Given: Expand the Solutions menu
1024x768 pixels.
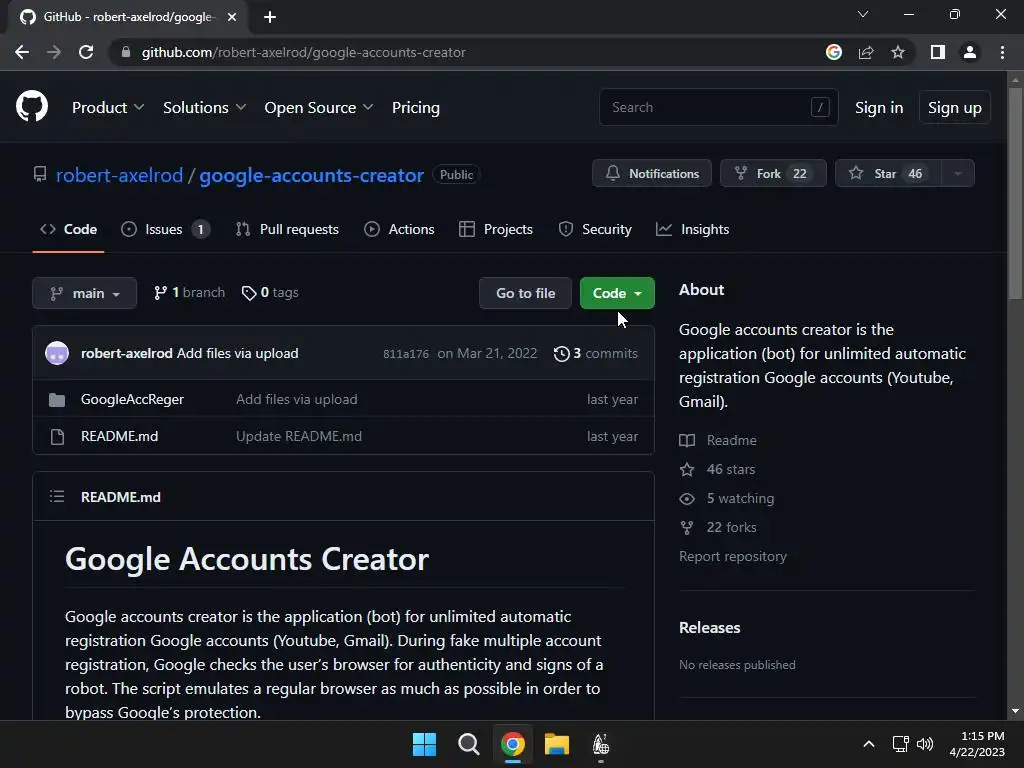Looking at the screenshot, I should (x=204, y=108).
